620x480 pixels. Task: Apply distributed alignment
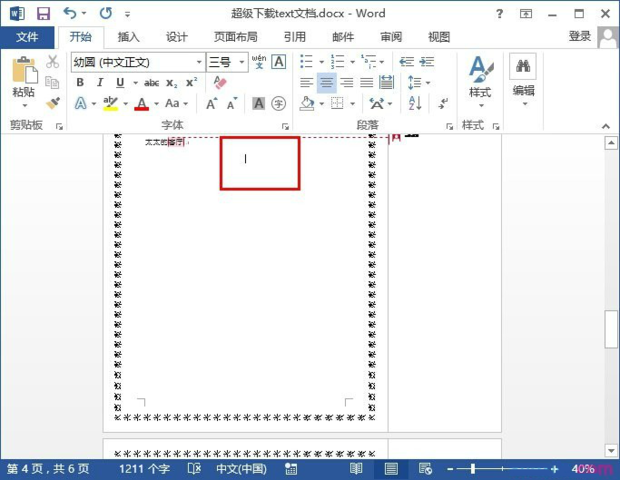click(386, 82)
